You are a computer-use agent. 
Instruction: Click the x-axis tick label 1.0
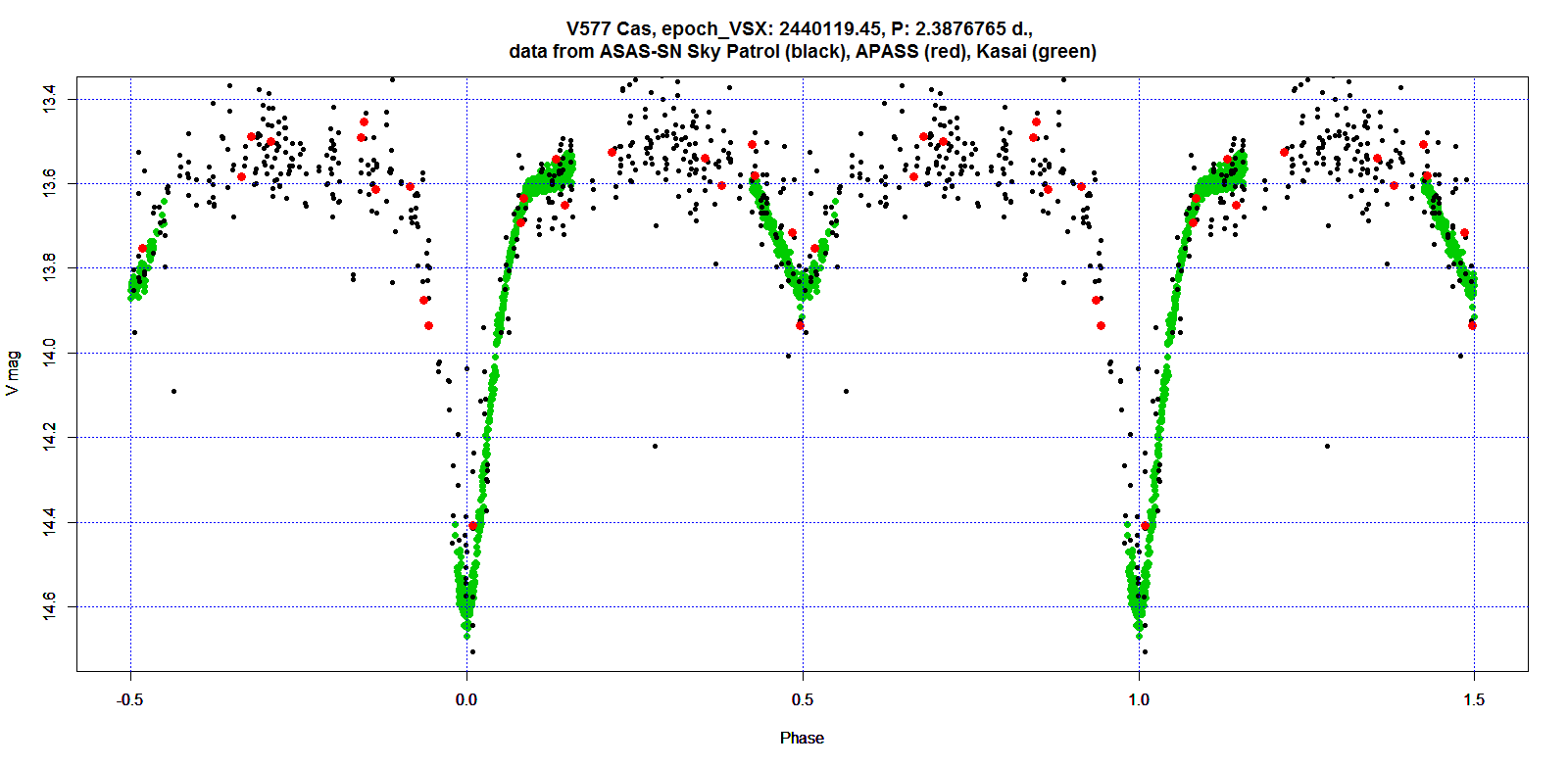(1139, 699)
